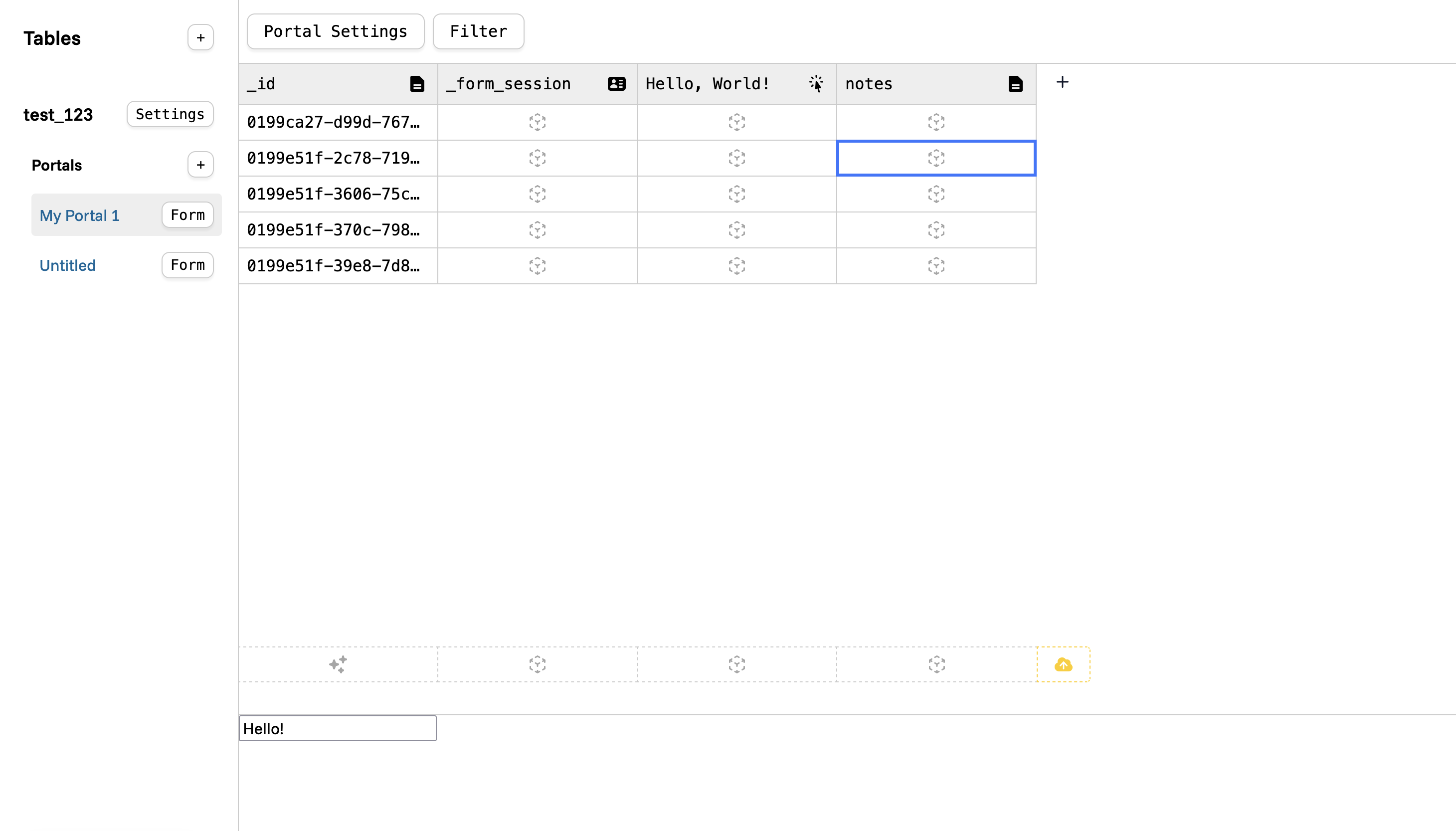The image size is (1456, 831).
Task: Click the document icon on the _id column header
Action: click(417, 83)
